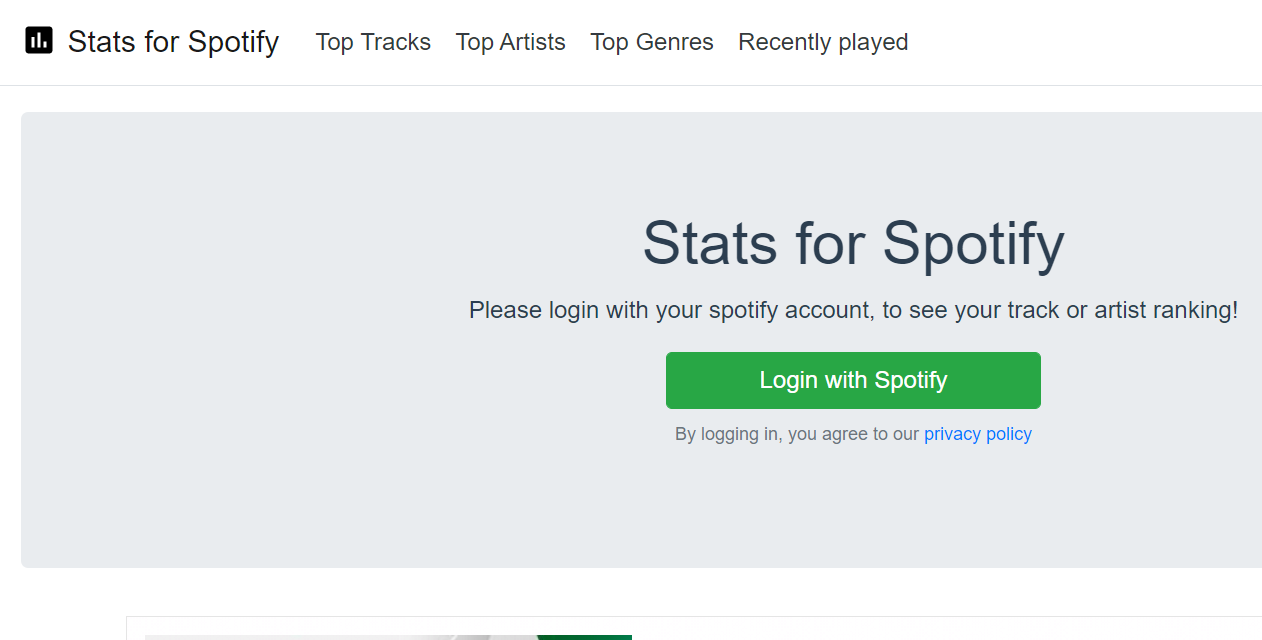
Task: Click the 'By logging in, you agree' text
Action: [x=798, y=434]
